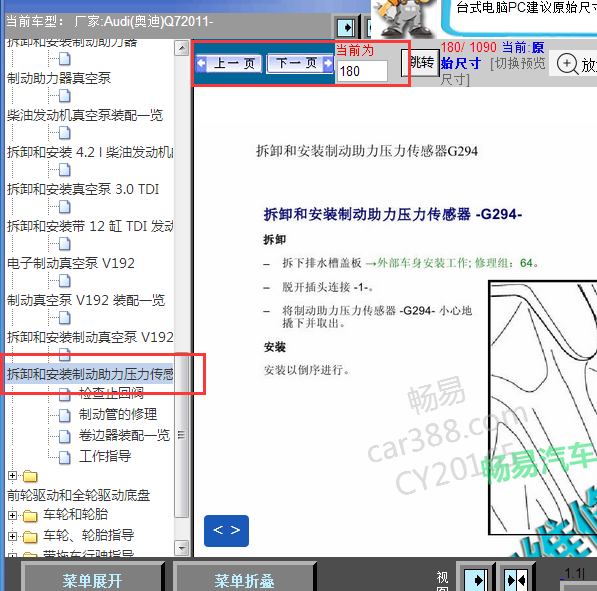The height and width of the screenshot is (591, 597).
Task: Open 工作指导 tree item
Action: tap(105, 456)
